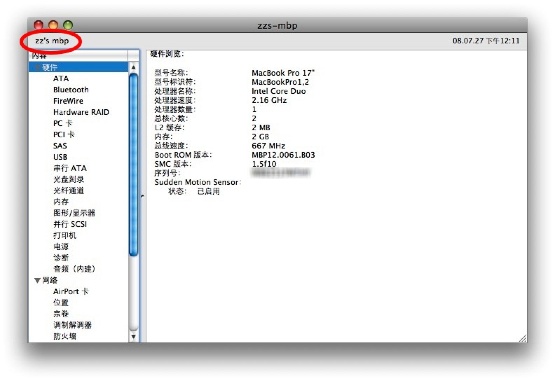Click the yellow minimize window button
This screenshot has height=381, width=555.
coord(53,25)
